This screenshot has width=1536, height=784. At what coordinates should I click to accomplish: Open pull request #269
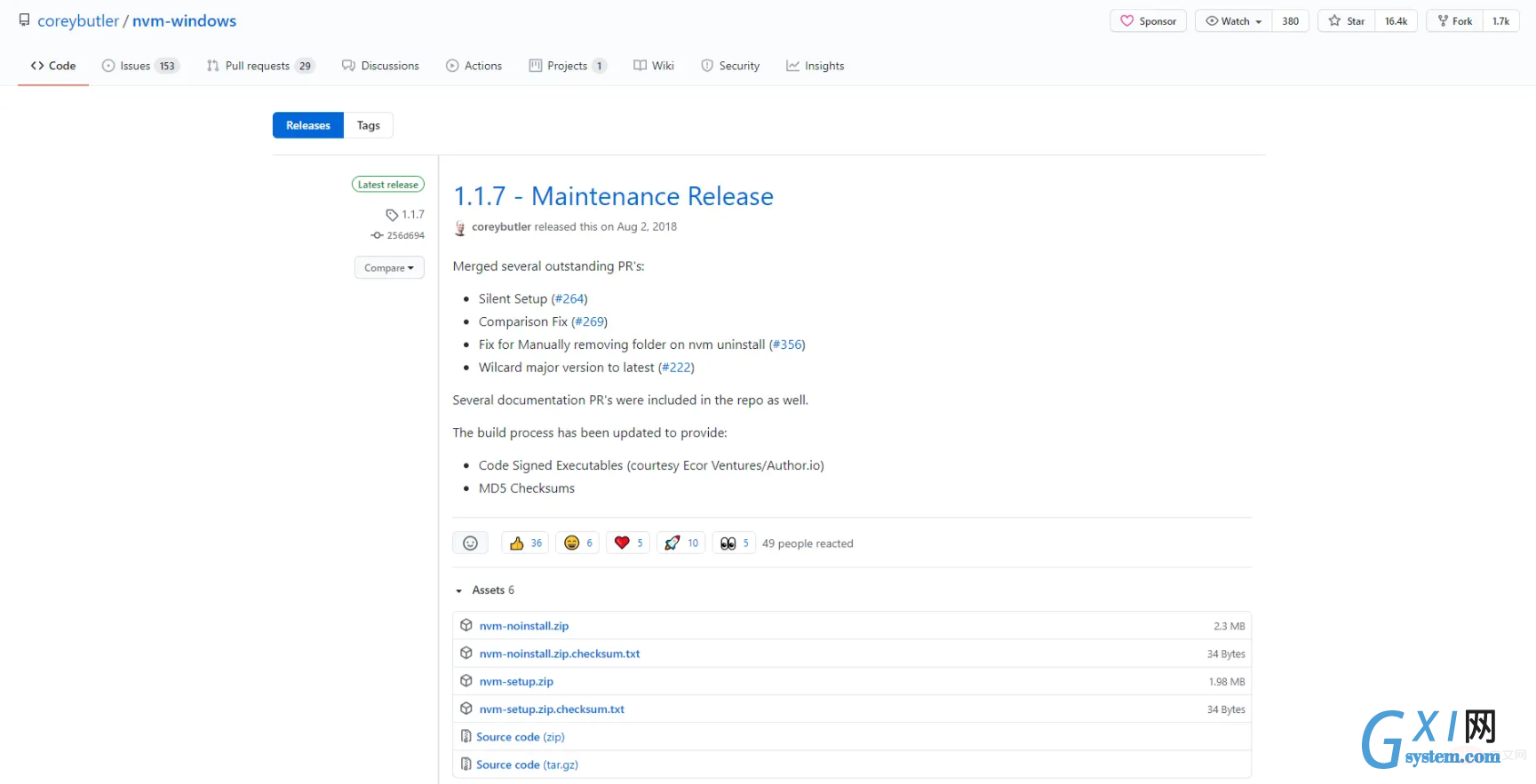tap(589, 321)
